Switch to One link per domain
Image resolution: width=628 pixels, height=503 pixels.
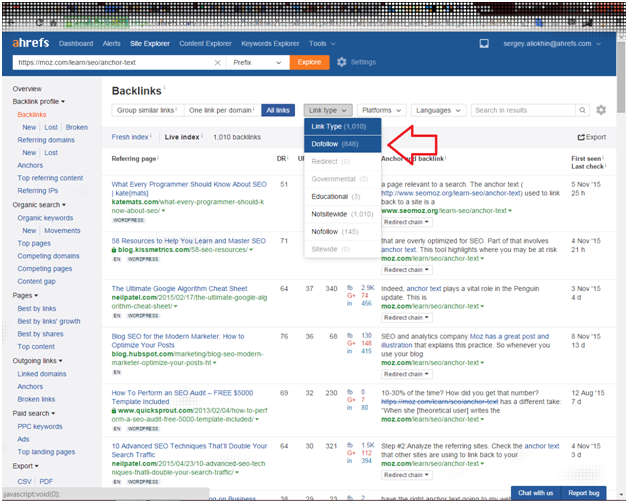click(222, 110)
